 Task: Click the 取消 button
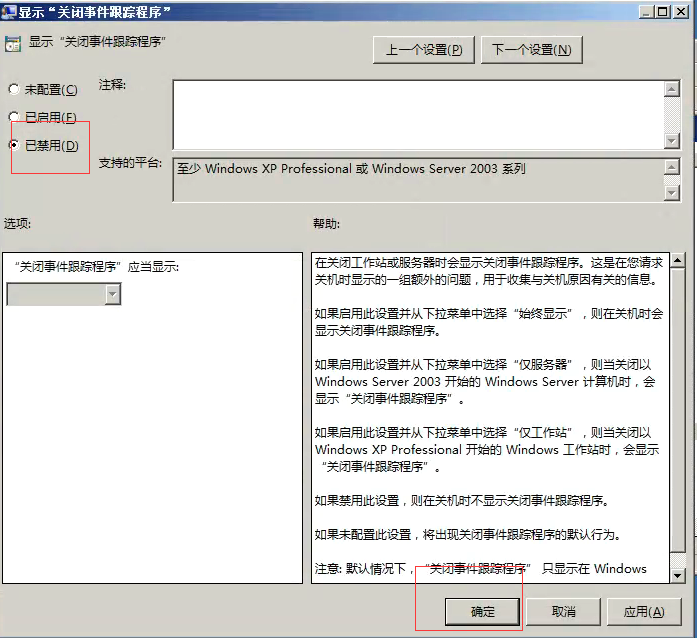click(563, 612)
